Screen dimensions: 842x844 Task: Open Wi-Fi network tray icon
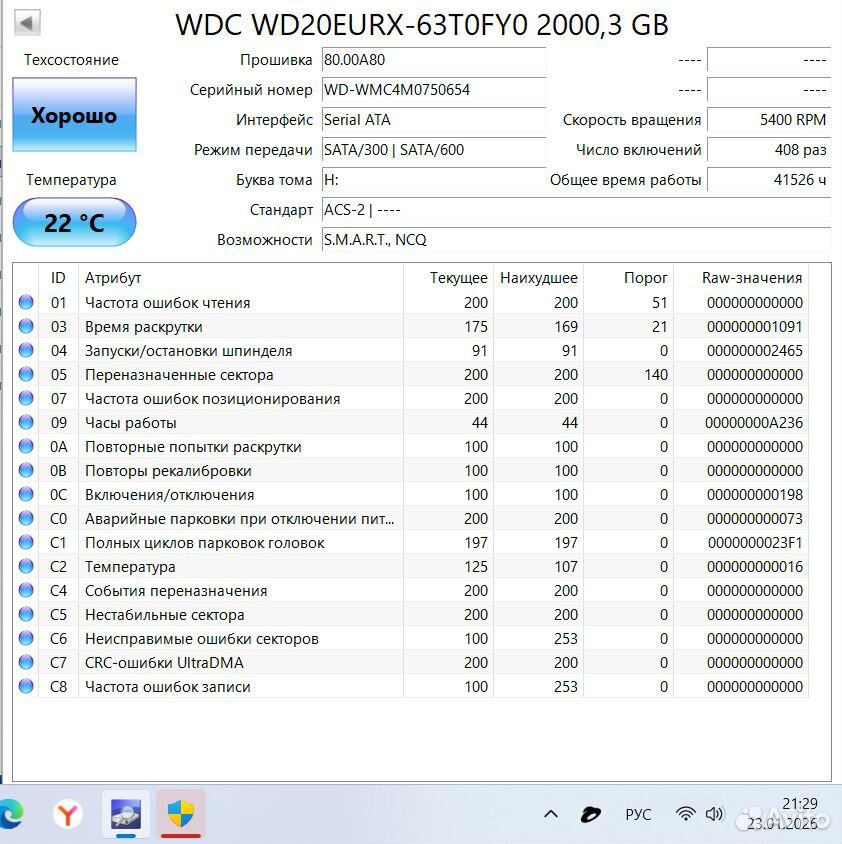pyautogui.click(x=685, y=814)
